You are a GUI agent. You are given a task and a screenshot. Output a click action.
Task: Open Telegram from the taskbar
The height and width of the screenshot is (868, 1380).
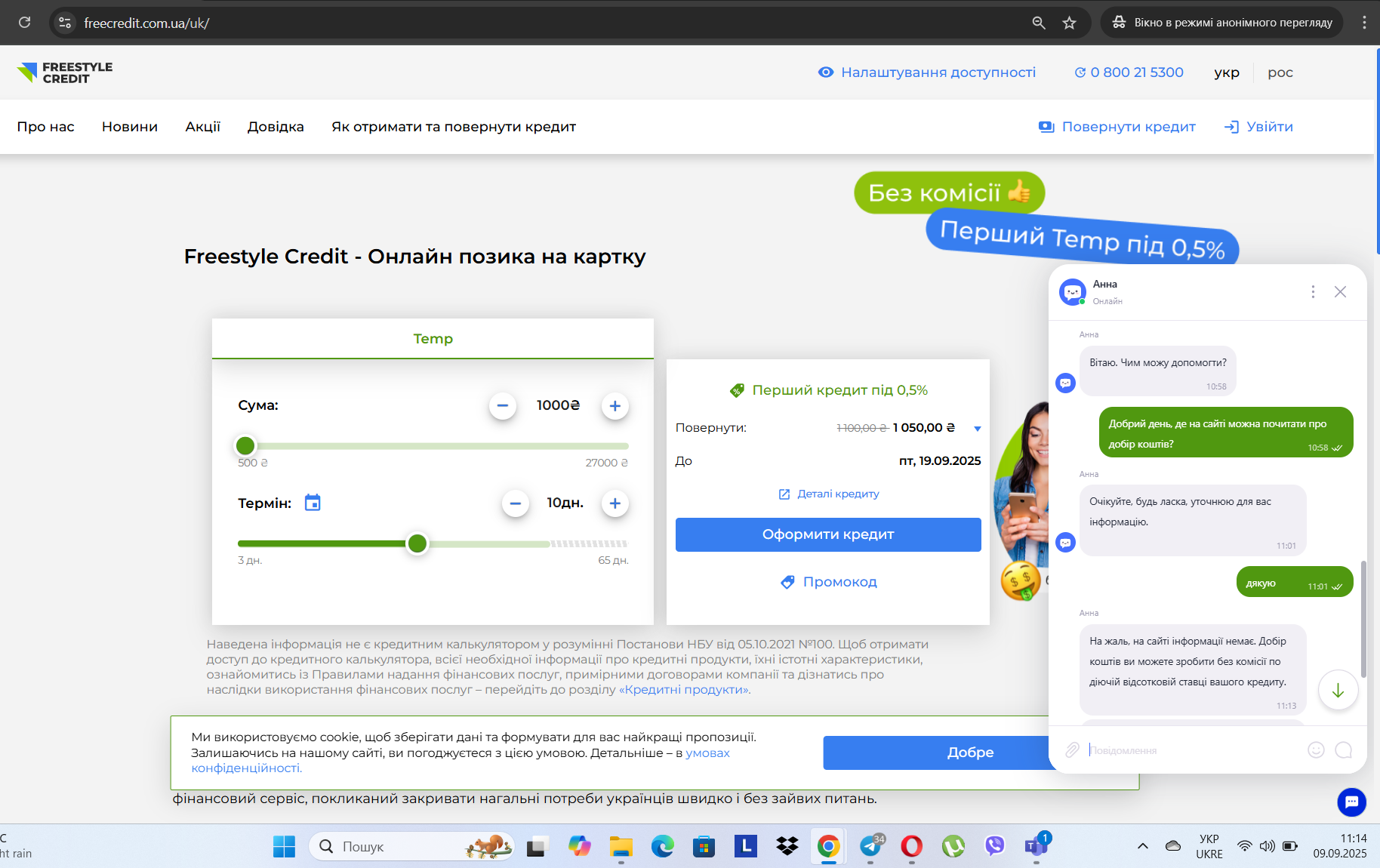(x=870, y=847)
